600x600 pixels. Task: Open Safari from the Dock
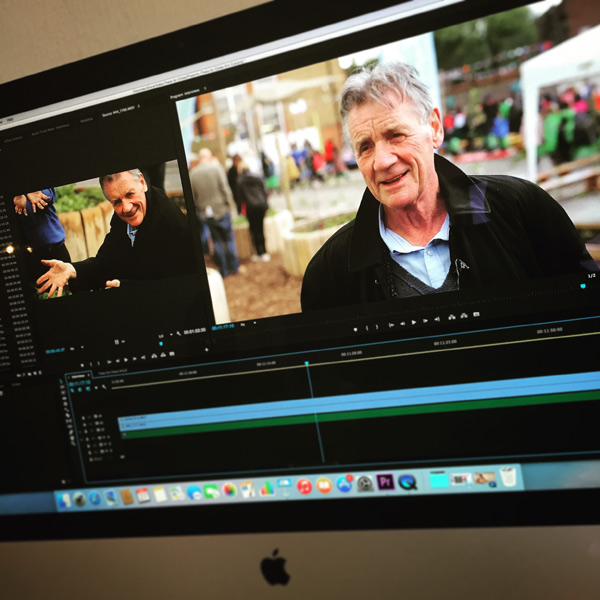tap(95, 498)
